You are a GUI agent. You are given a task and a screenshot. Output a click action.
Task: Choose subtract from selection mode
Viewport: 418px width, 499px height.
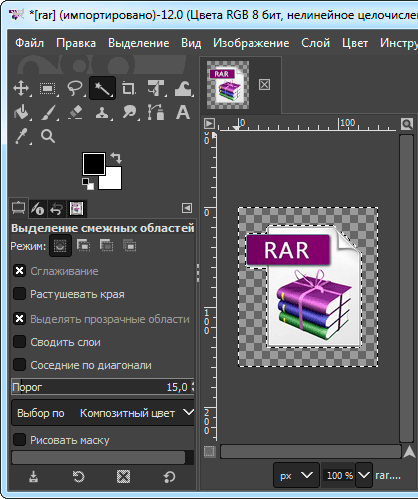coord(106,245)
